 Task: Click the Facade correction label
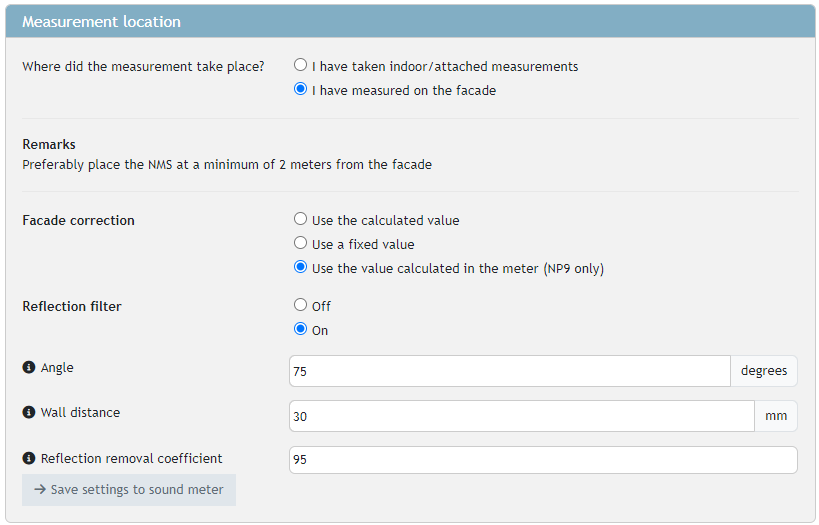[x=78, y=220]
